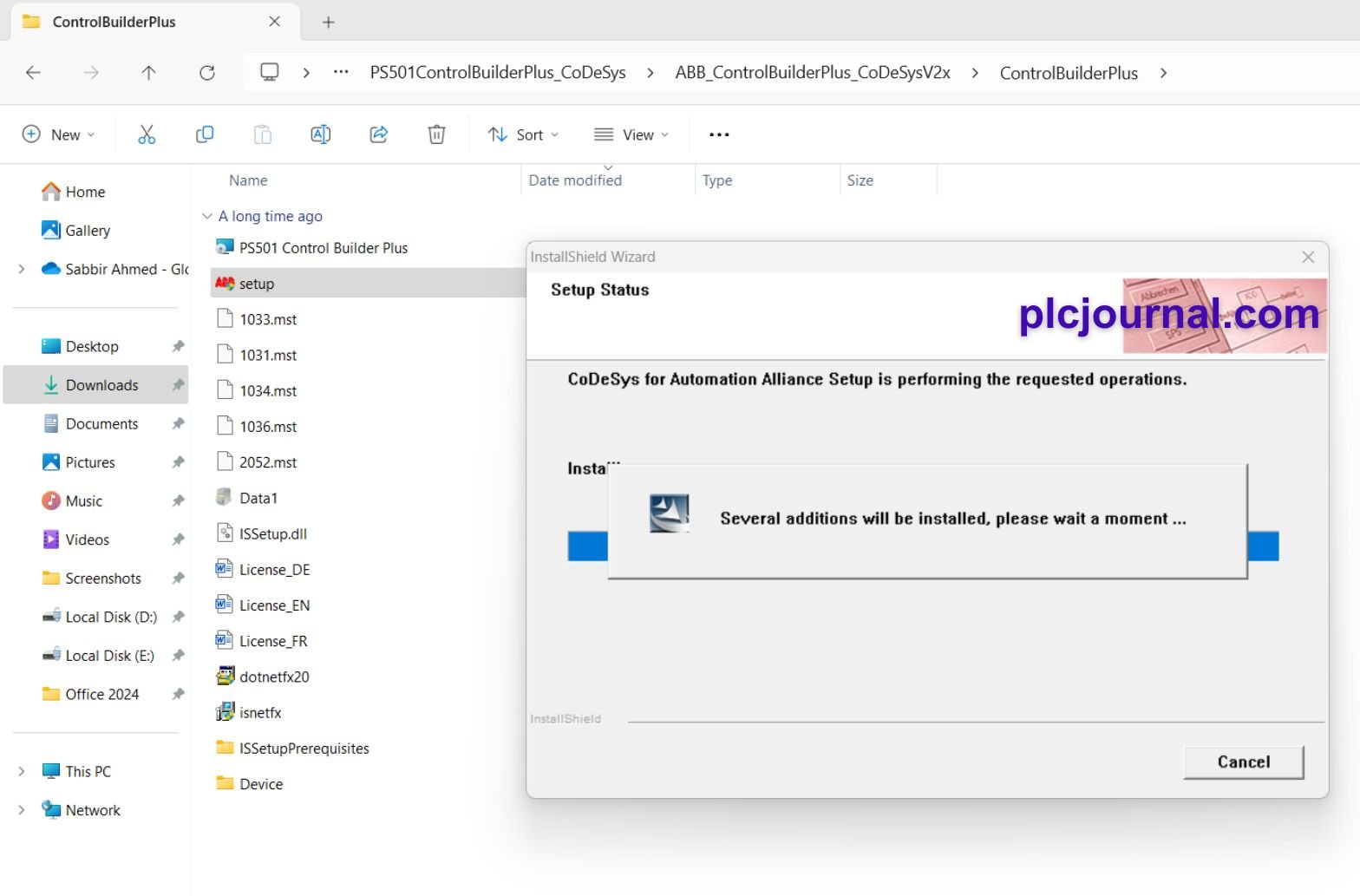The height and width of the screenshot is (896, 1360).
Task: Expand chevron after PS501ControlBuilderPlus_CoDeSys breadcrumb
Action: coord(651,73)
